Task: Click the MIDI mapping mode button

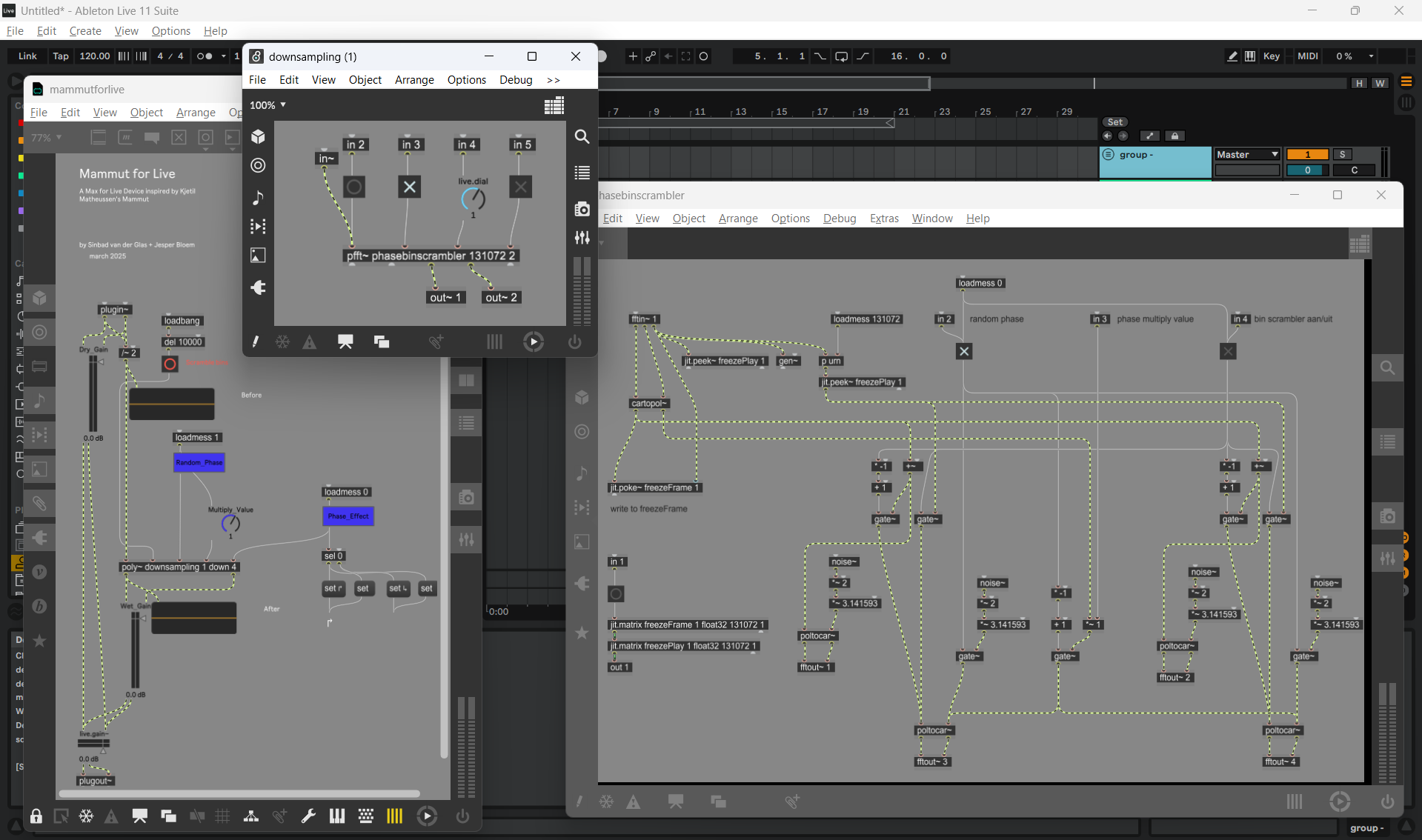Action: point(1308,56)
